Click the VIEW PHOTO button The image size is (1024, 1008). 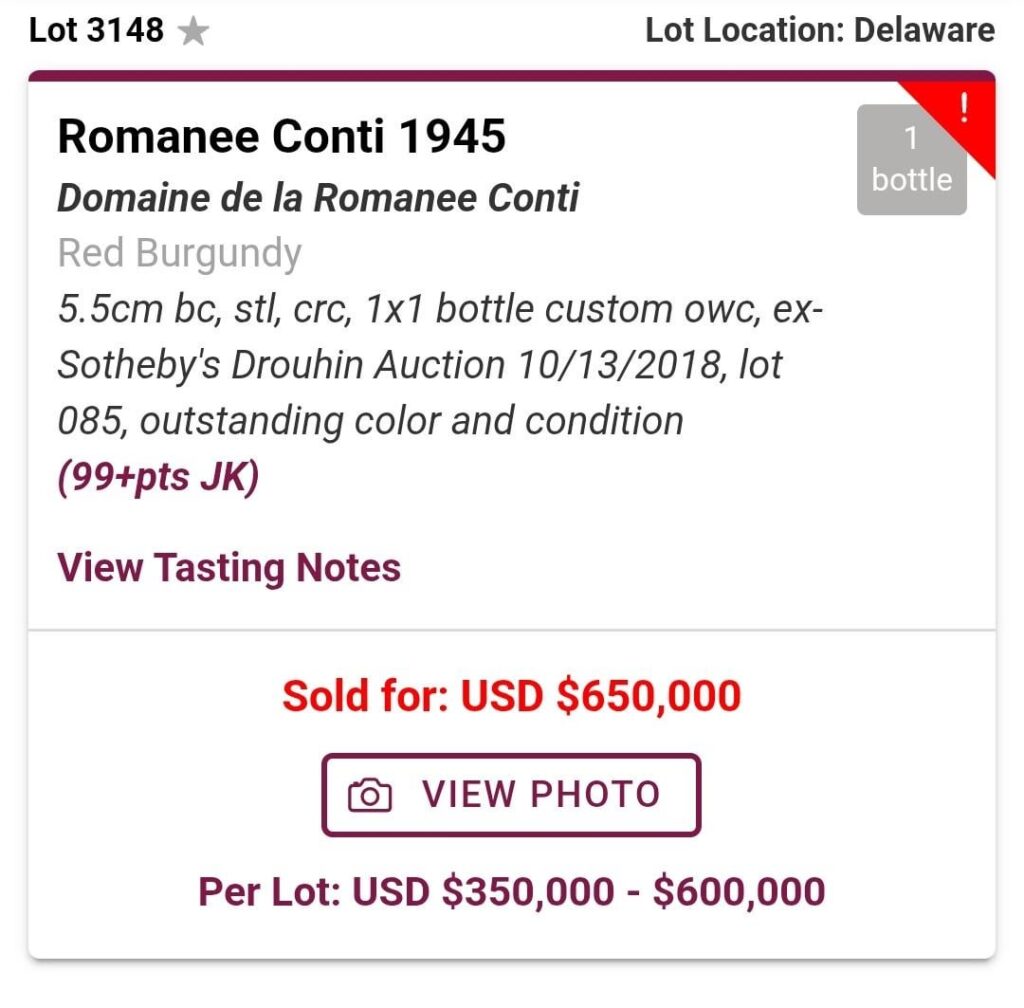pos(510,795)
